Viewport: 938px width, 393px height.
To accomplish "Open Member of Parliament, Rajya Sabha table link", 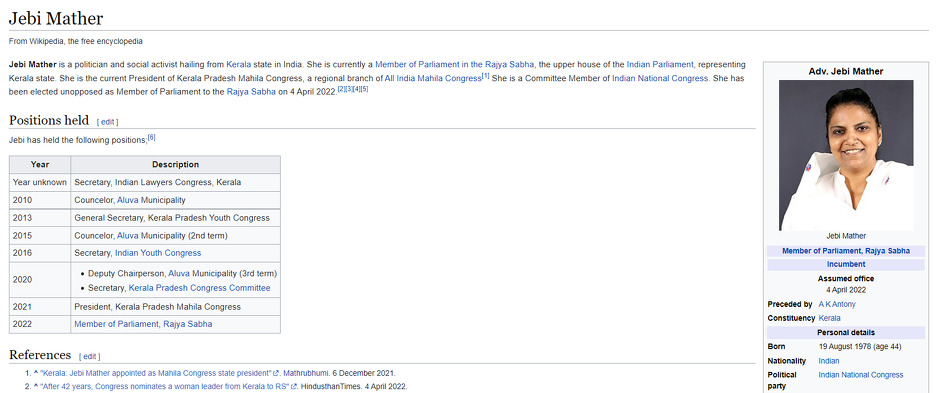I will [143, 324].
